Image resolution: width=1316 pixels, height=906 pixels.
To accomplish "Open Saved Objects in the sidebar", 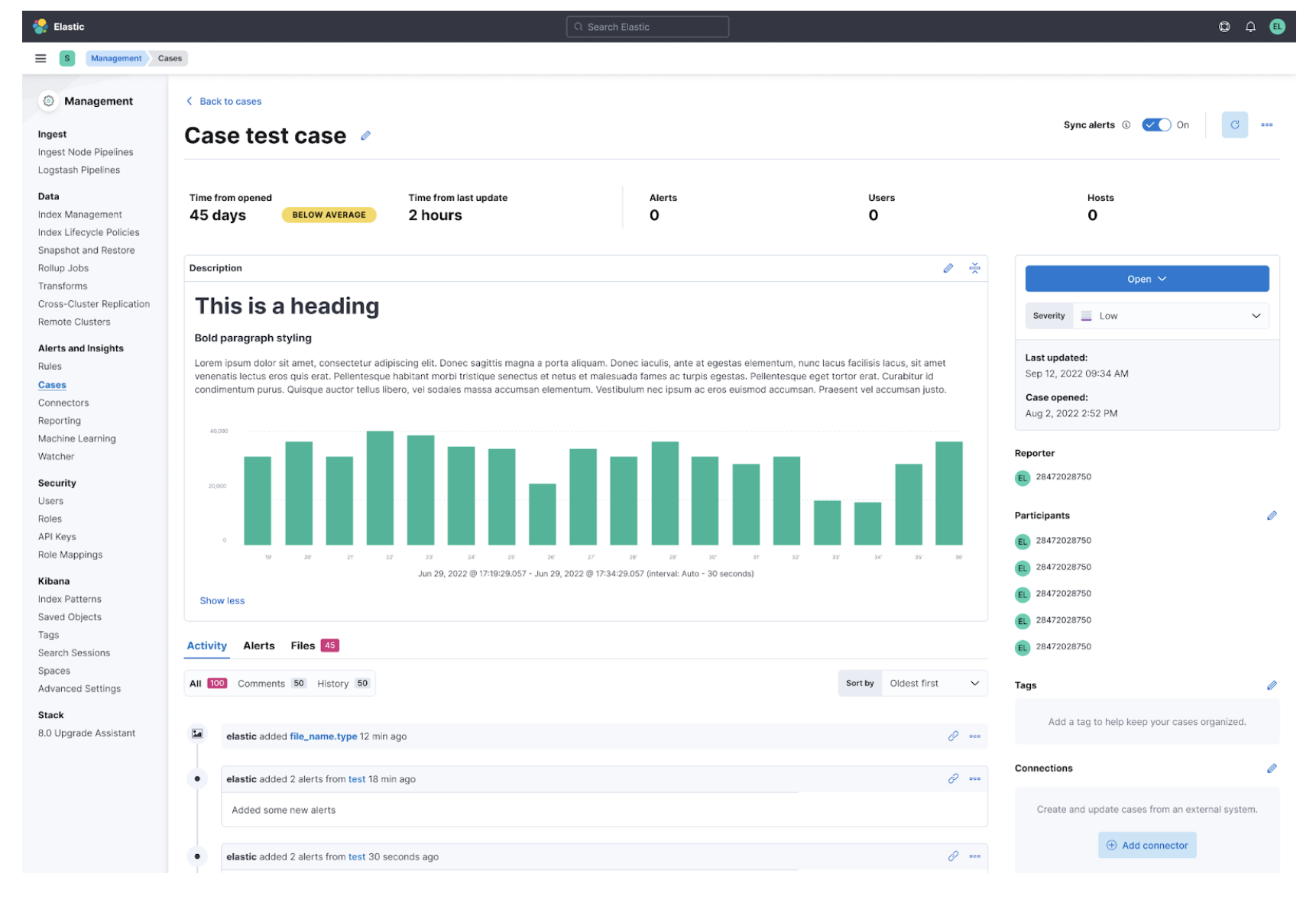I will point(70,617).
